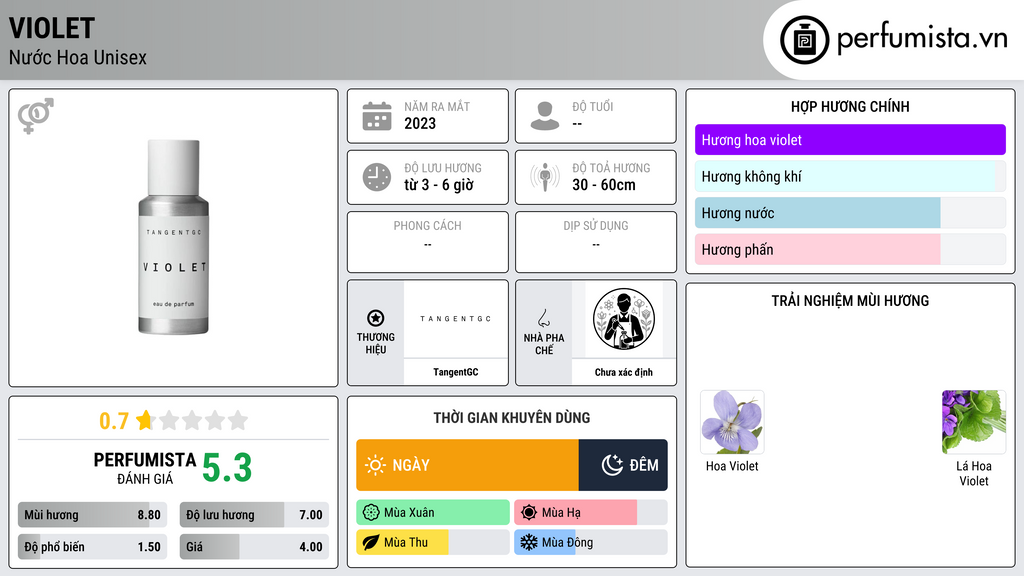Click the Mùa Hạ season bar
Image resolution: width=1024 pixels, height=576 pixels.
pos(591,513)
